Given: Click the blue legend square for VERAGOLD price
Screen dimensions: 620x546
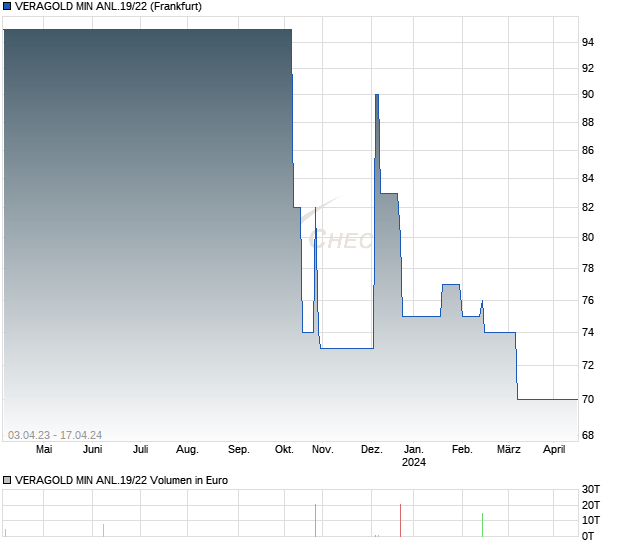Looking at the screenshot, I should point(7,6).
